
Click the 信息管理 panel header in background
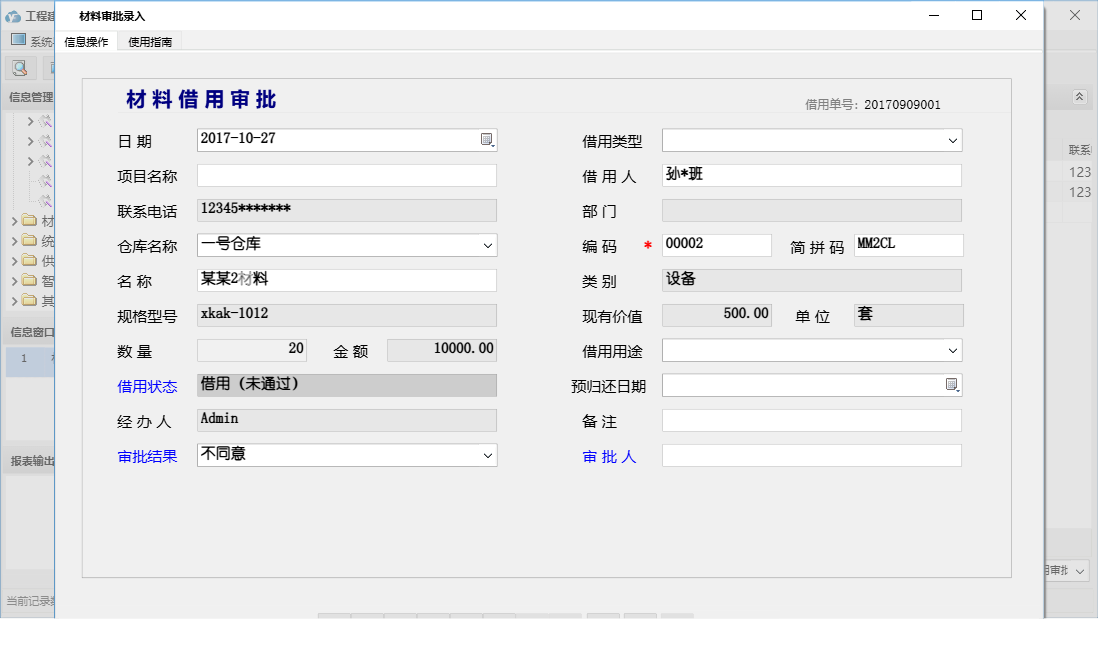(31, 97)
